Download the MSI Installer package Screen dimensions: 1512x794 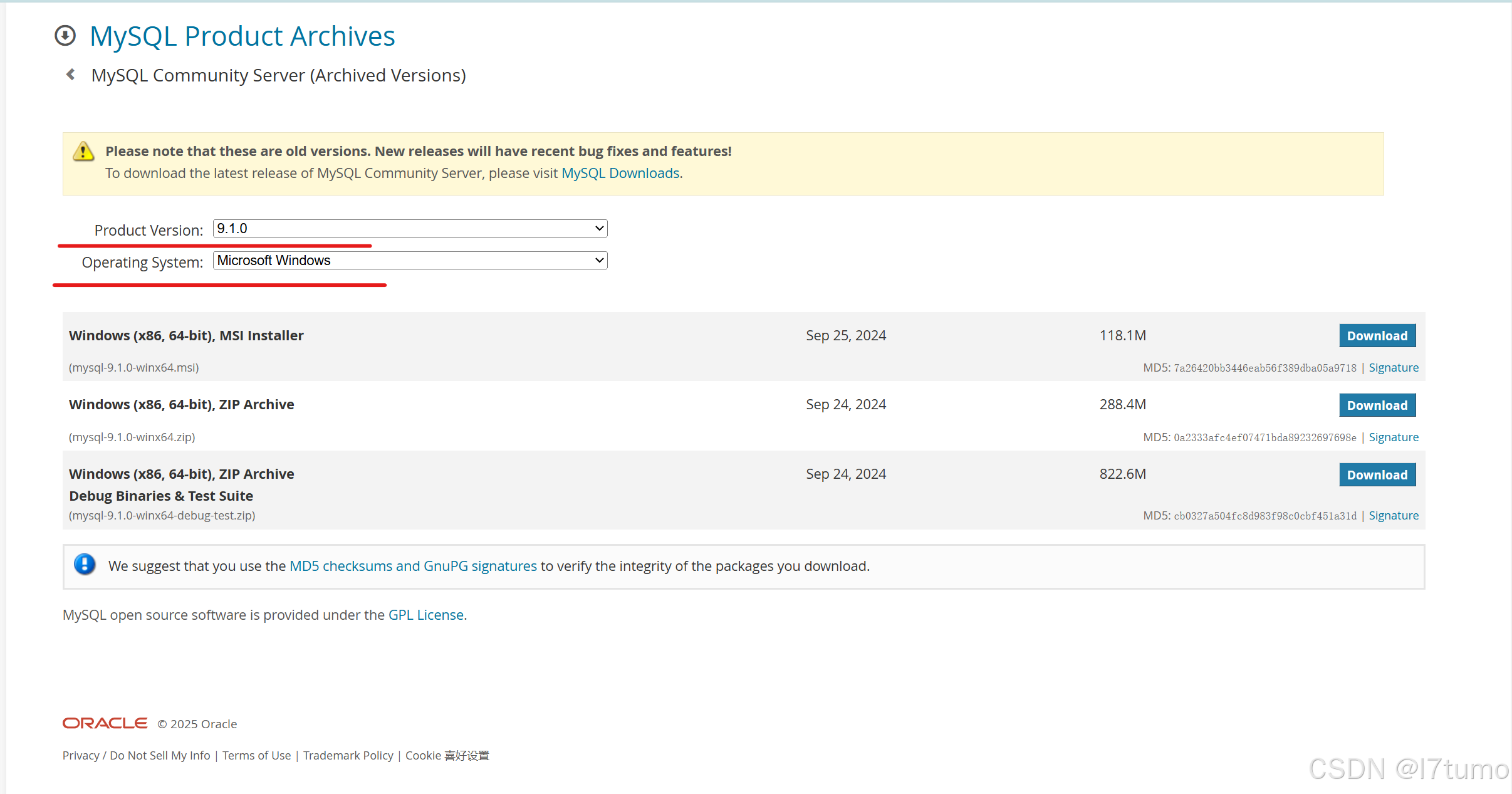[1377, 336]
